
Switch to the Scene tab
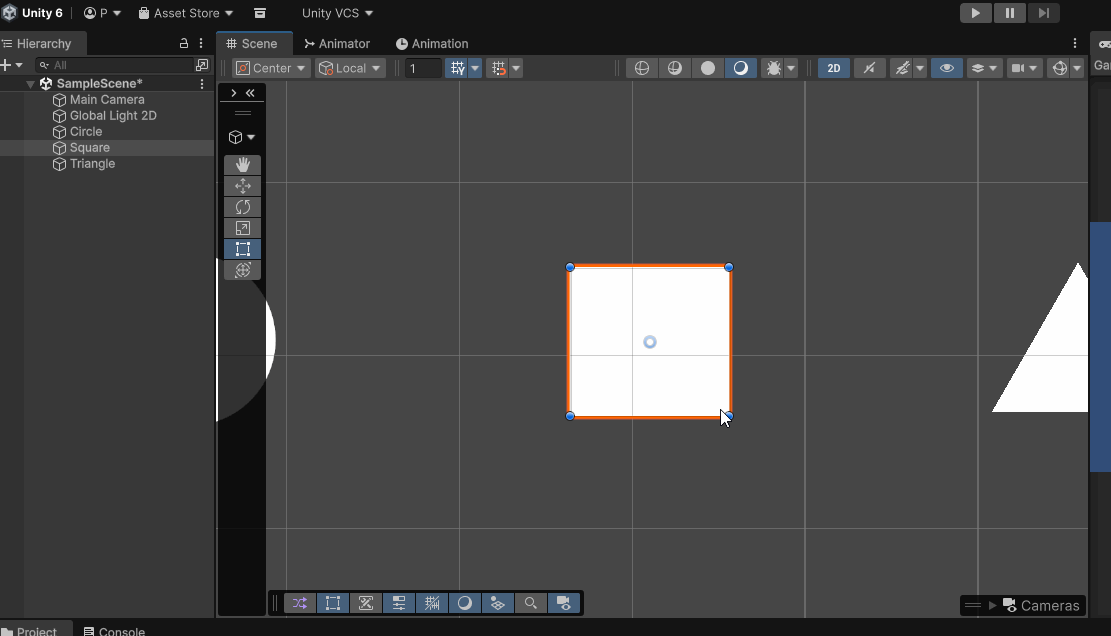point(252,43)
